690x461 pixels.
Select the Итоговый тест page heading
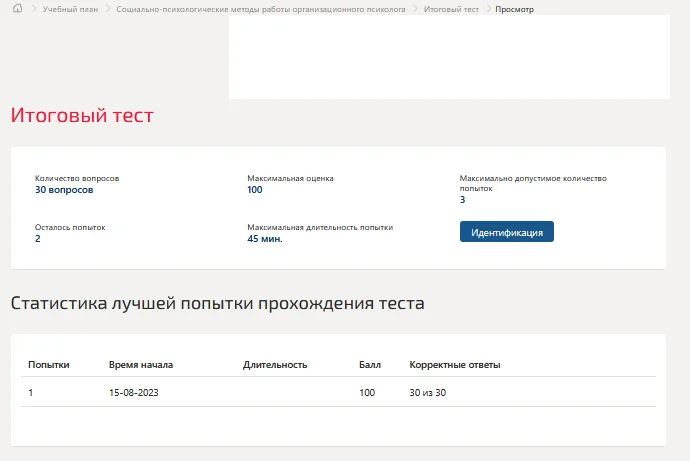82,115
